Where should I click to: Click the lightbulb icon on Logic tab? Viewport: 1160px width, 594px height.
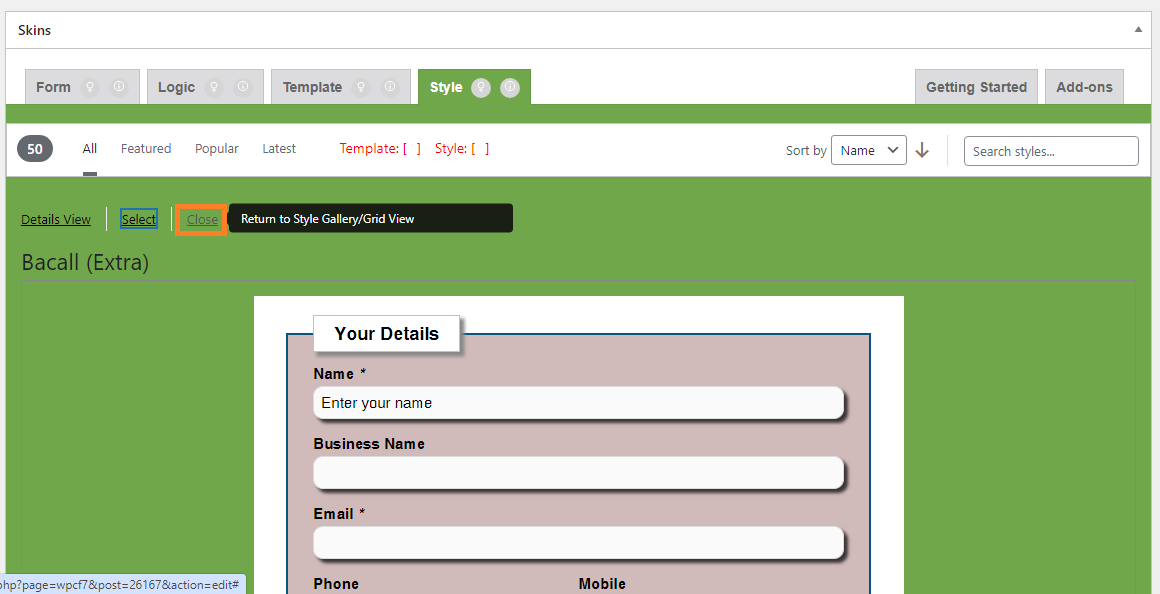(213, 87)
